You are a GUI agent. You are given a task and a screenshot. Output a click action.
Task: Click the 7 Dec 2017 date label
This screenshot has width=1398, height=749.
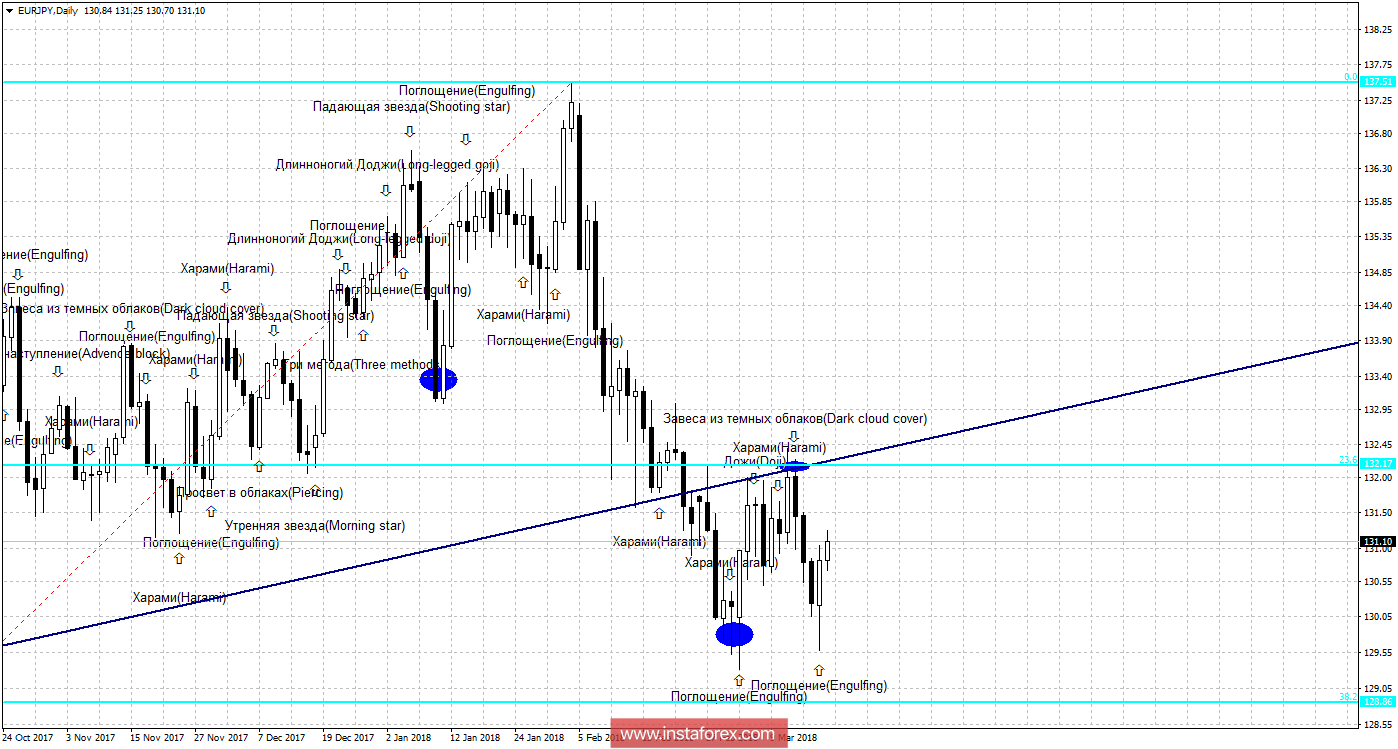(x=280, y=738)
